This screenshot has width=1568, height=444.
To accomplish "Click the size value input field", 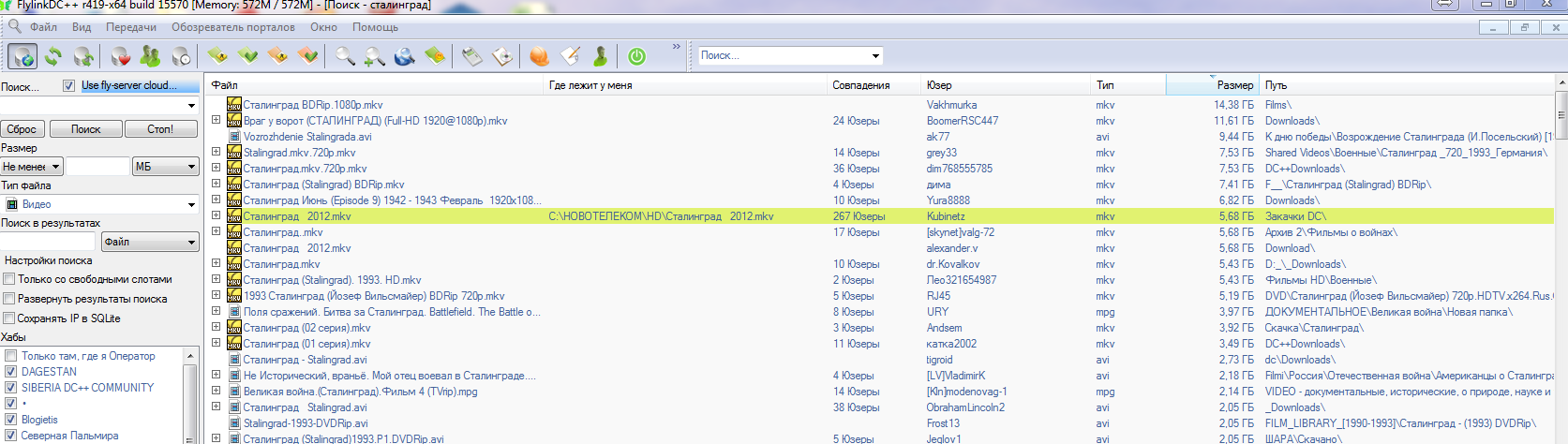I will click(97, 167).
